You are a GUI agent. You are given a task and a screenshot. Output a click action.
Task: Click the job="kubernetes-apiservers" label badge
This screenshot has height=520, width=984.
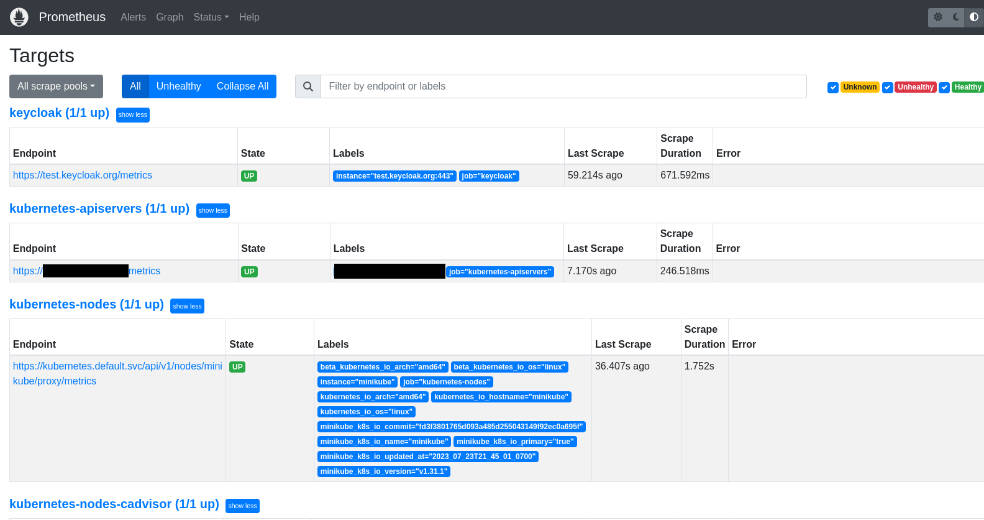click(500, 272)
